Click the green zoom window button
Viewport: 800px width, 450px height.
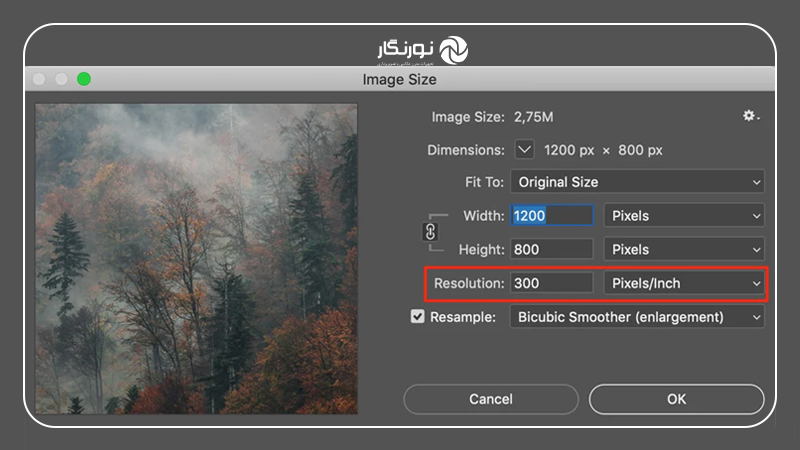[84, 79]
